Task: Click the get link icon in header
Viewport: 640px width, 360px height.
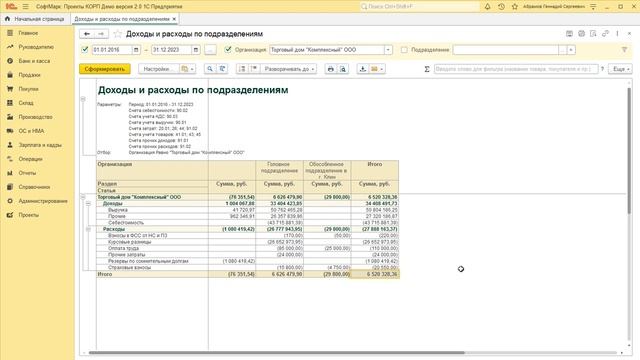Action: [605, 33]
